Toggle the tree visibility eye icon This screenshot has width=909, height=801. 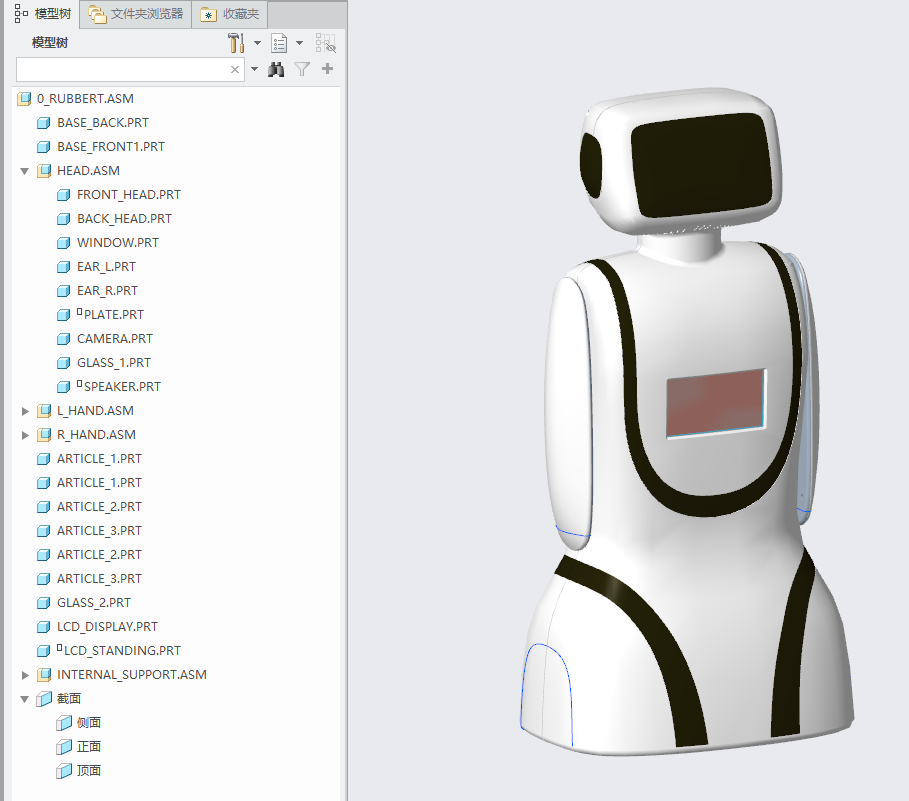326,43
